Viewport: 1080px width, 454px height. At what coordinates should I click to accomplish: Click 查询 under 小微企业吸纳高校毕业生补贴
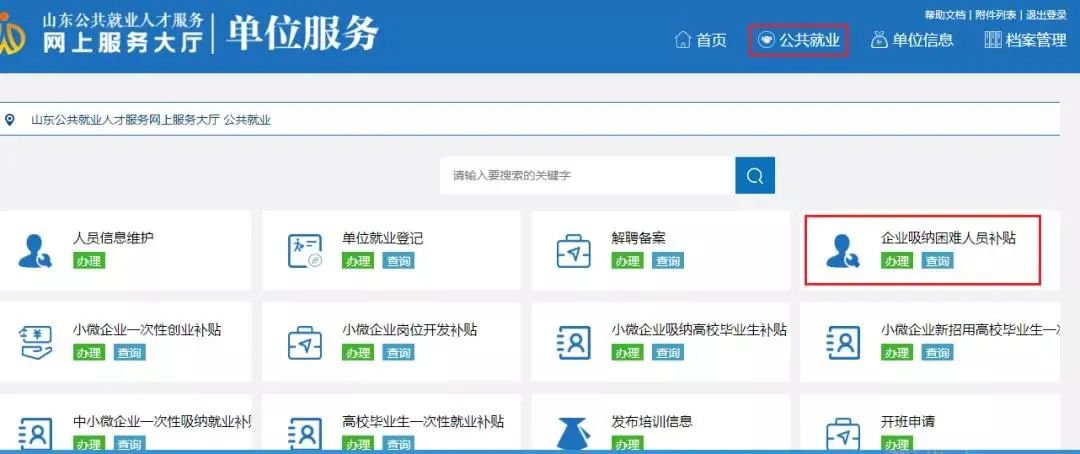point(667,353)
